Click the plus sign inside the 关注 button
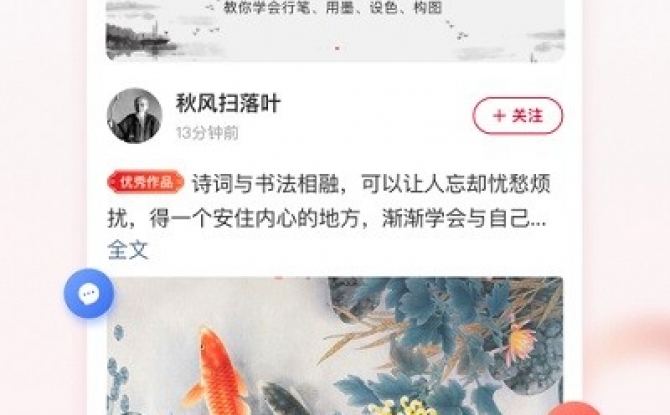 pyautogui.click(x=499, y=115)
